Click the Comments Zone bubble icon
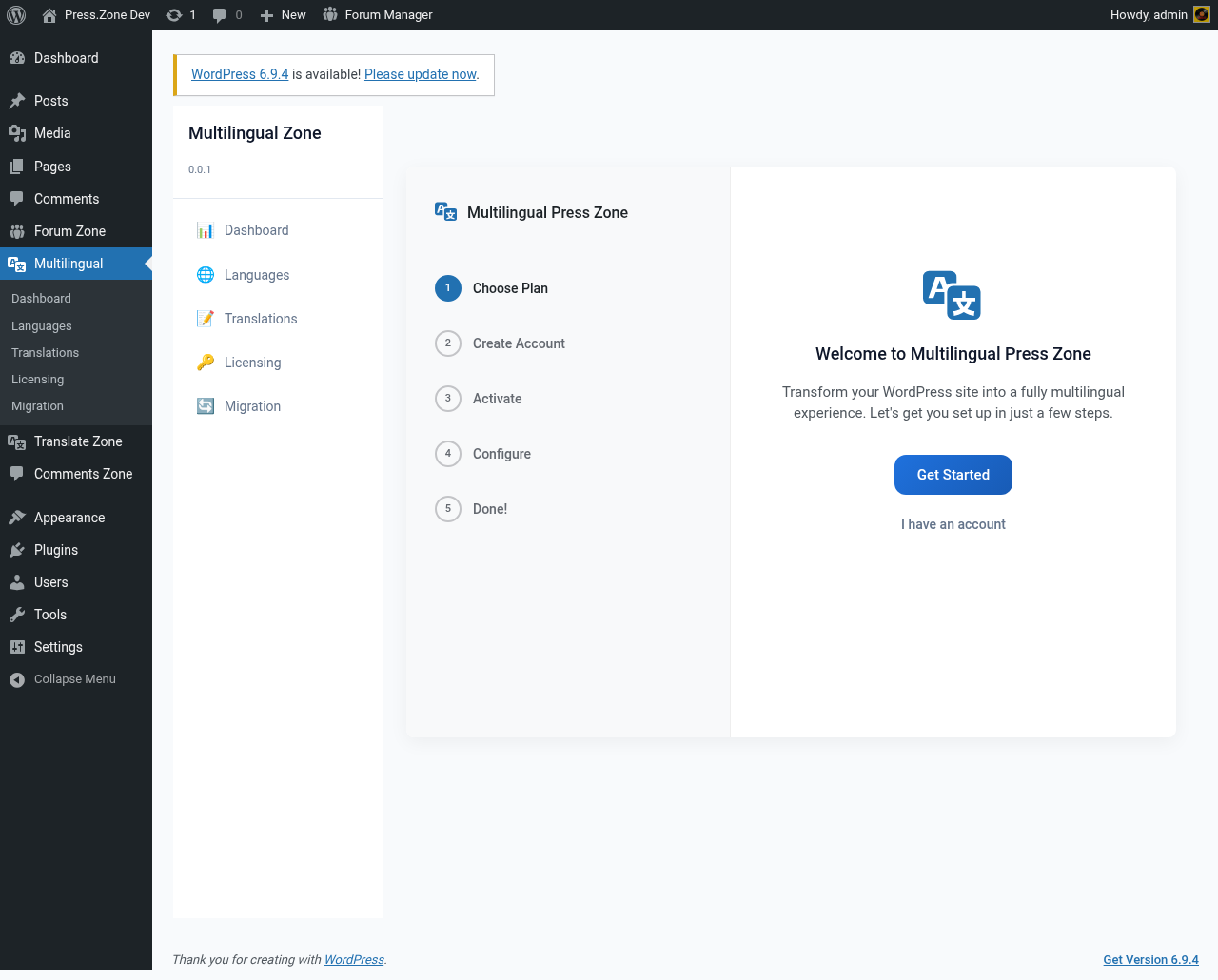 coord(17,474)
